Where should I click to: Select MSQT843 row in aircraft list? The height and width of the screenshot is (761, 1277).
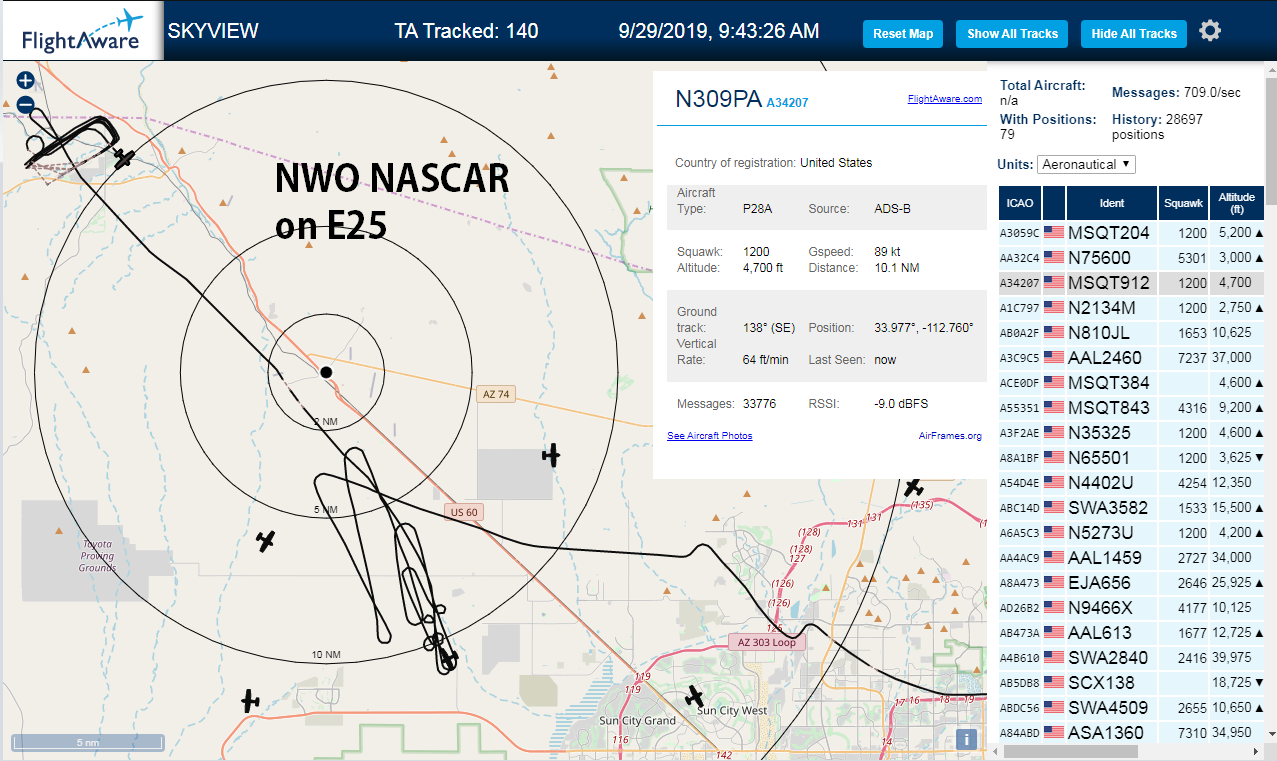tap(1132, 407)
